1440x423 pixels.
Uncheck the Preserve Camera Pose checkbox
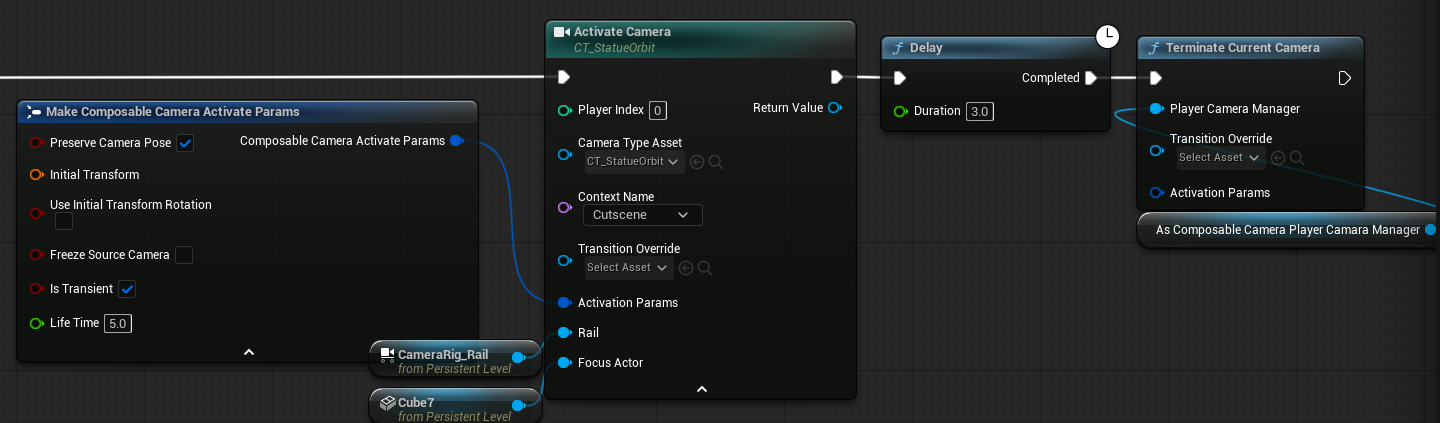click(x=185, y=143)
